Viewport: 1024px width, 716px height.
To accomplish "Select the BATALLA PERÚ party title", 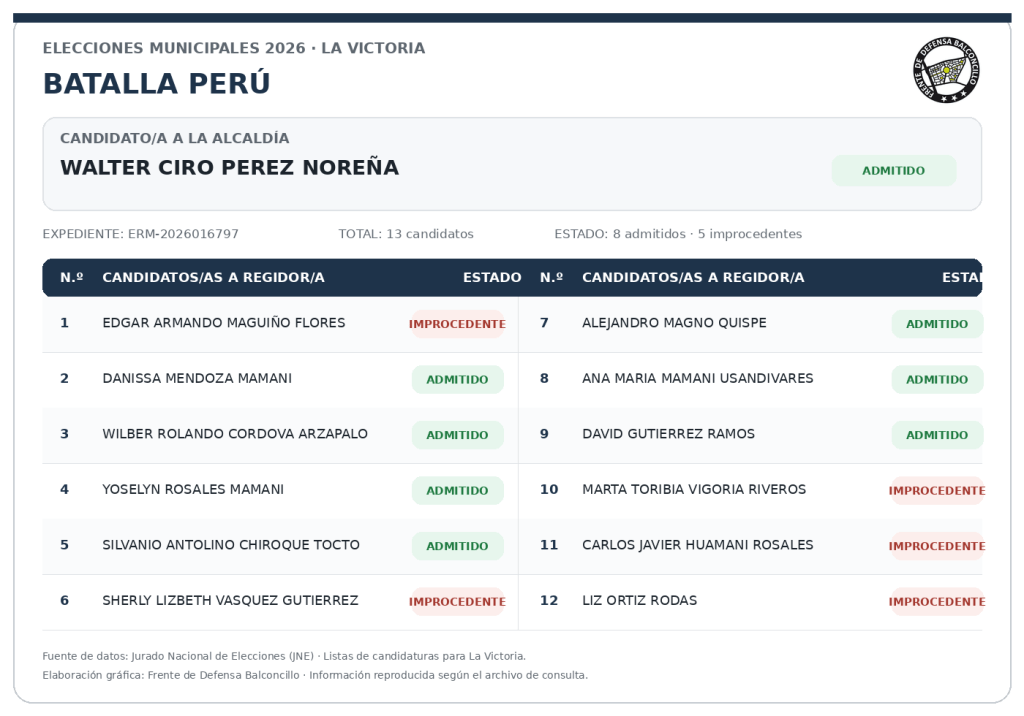I will [156, 84].
